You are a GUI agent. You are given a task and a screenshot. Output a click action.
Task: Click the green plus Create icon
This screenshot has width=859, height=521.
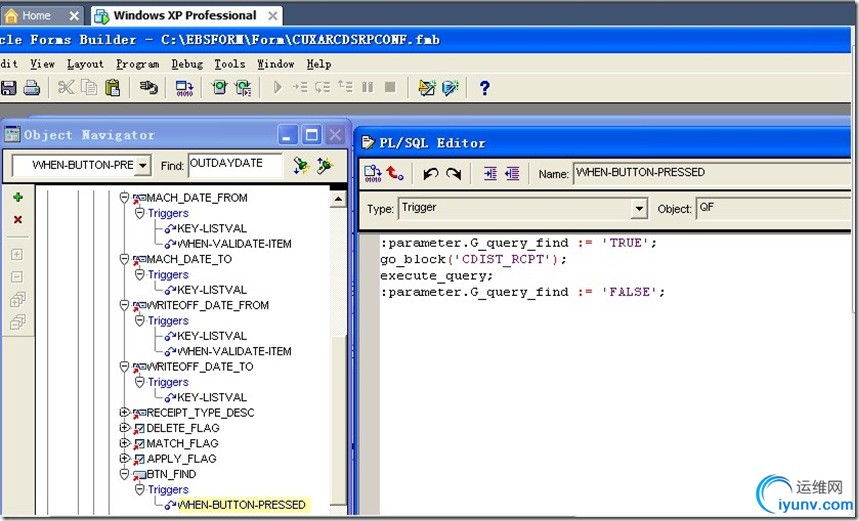[x=18, y=197]
